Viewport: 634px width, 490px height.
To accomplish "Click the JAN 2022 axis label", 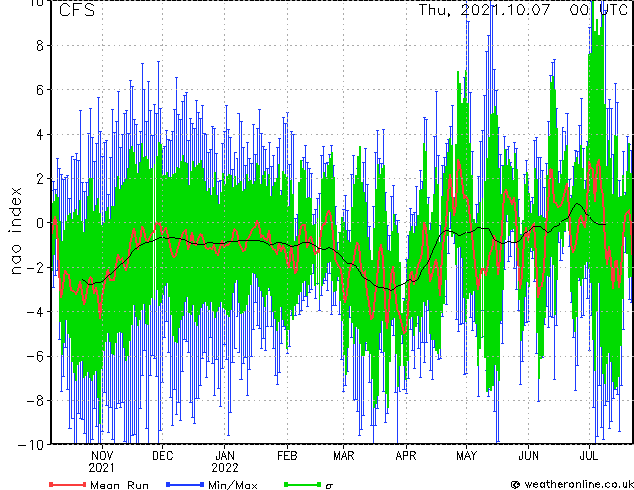I will (225, 462).
